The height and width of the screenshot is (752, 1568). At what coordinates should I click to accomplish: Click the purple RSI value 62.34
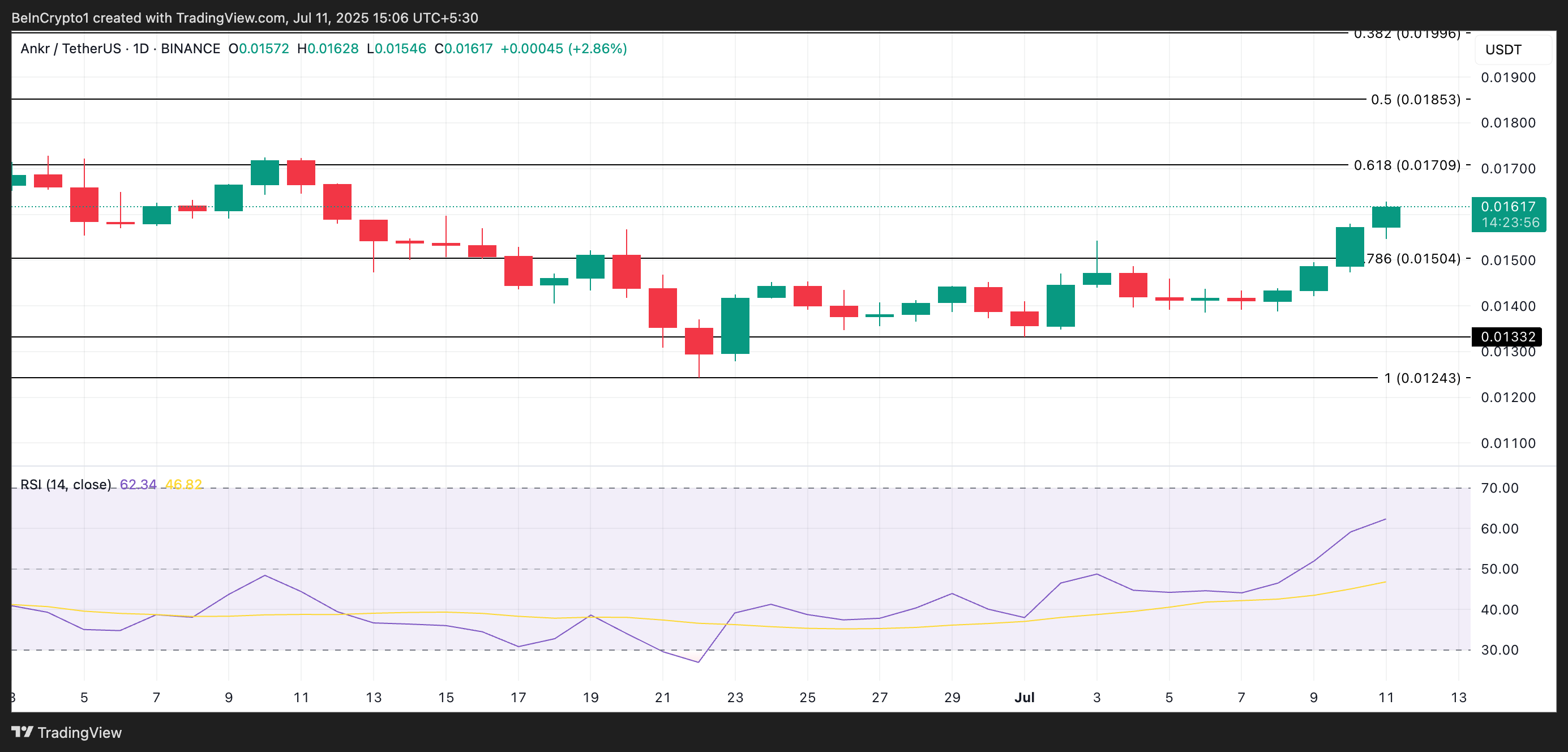pyautogui.click(x=138, y=484)
